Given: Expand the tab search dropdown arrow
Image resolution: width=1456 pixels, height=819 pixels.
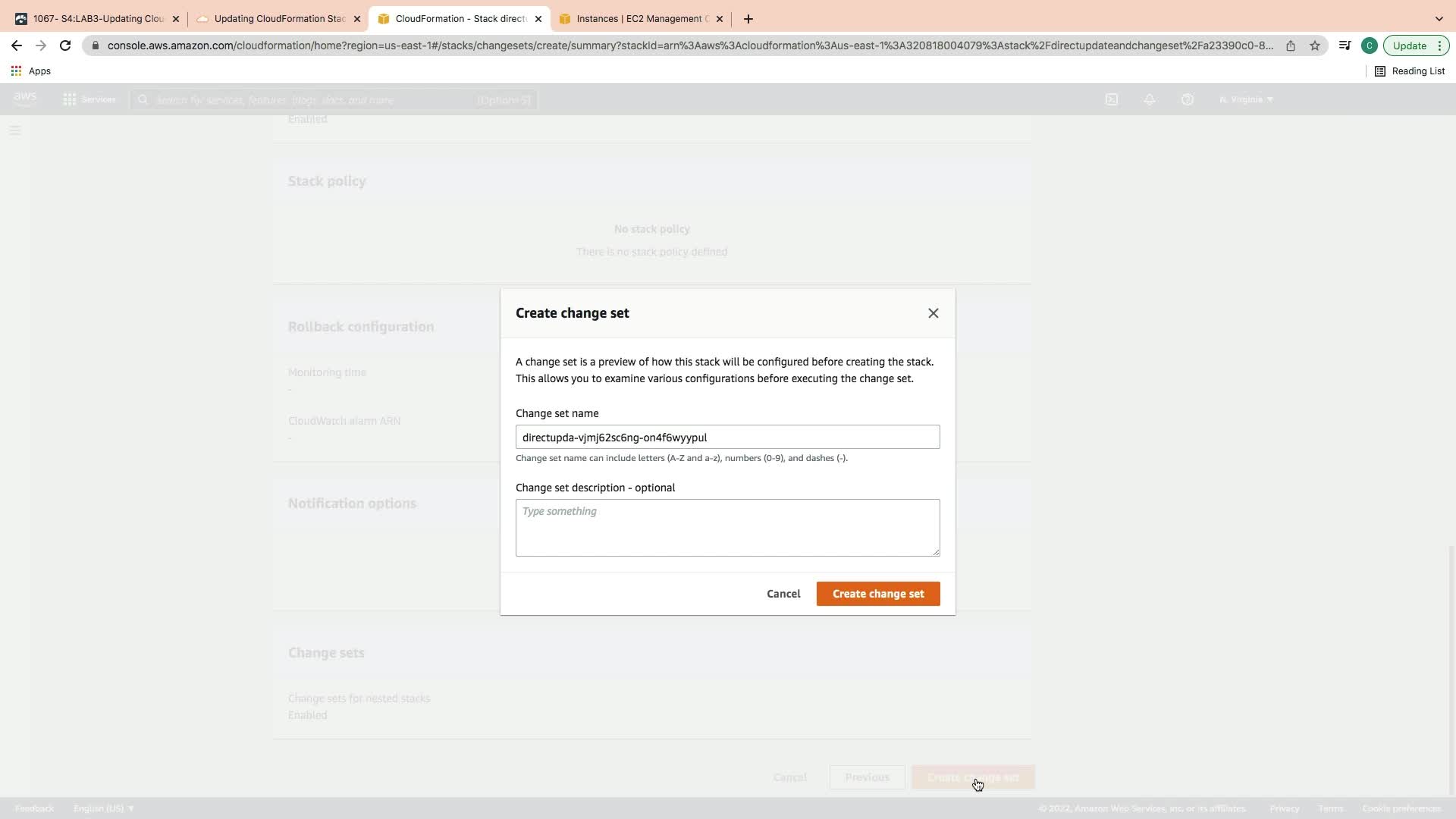Looking at the screenshot, I should coord(1439,19).
